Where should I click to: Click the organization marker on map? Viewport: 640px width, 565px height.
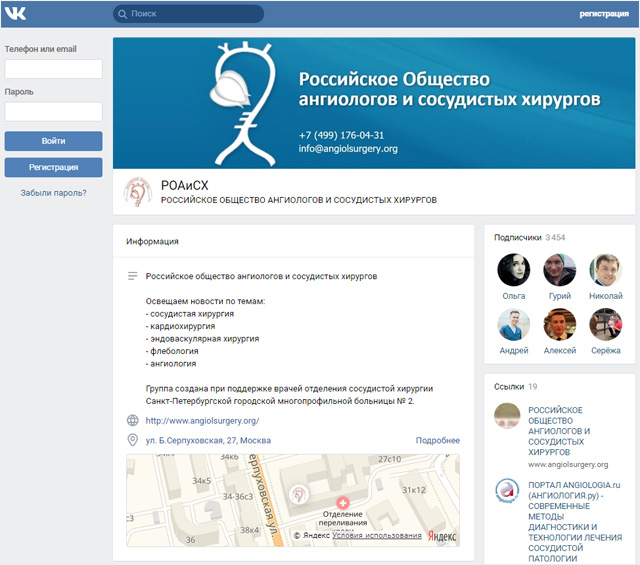pos(298,494)
